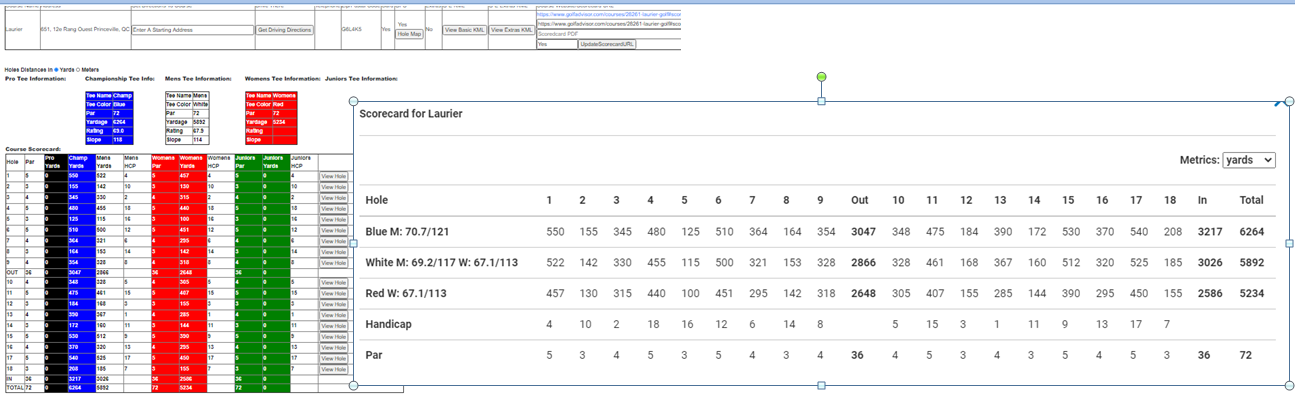
Task: Click the Hole Map button
Action: coord(409,34)
